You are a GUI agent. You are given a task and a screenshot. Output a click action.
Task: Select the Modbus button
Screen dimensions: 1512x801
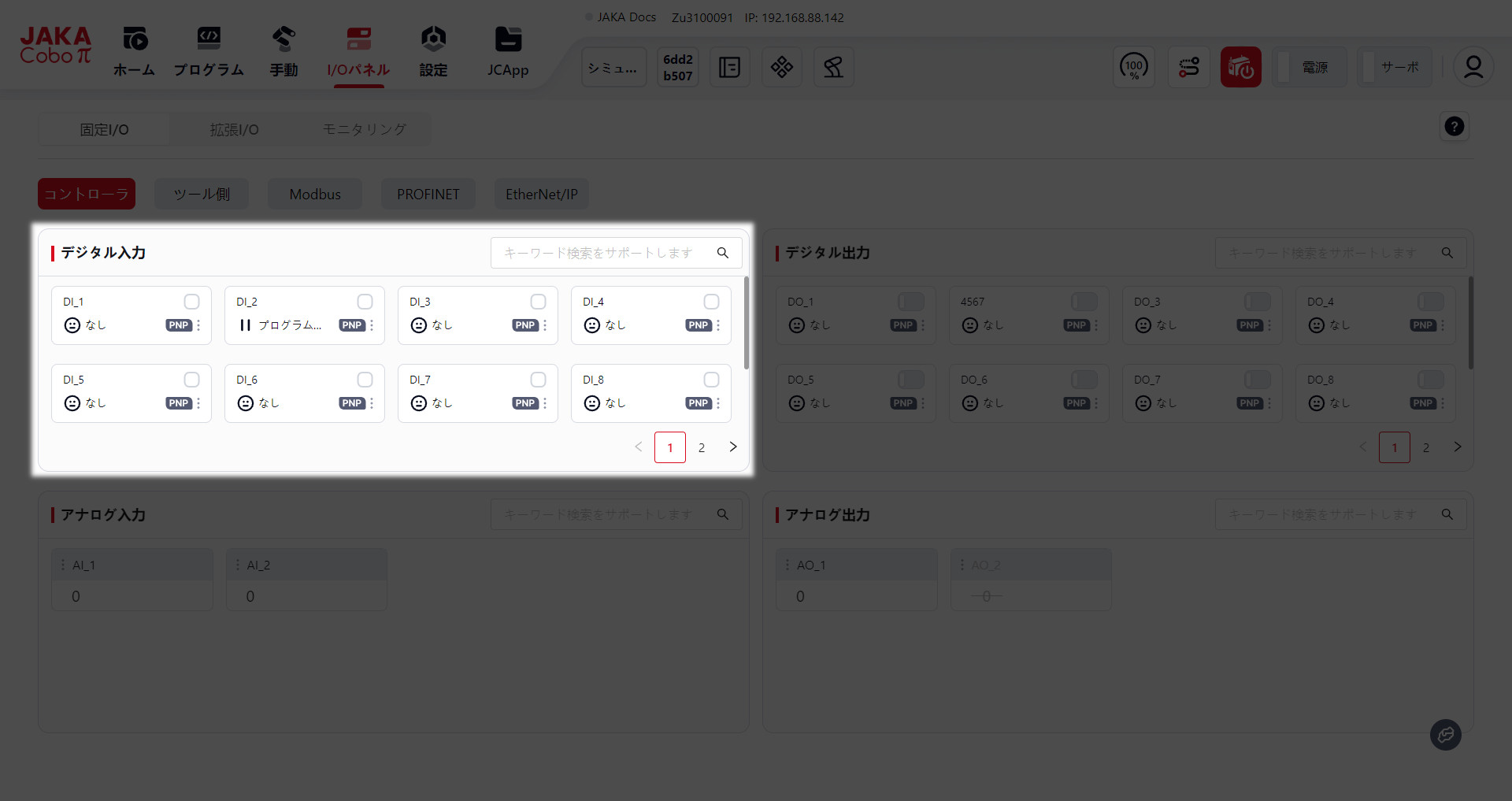(x=315, y=195)
